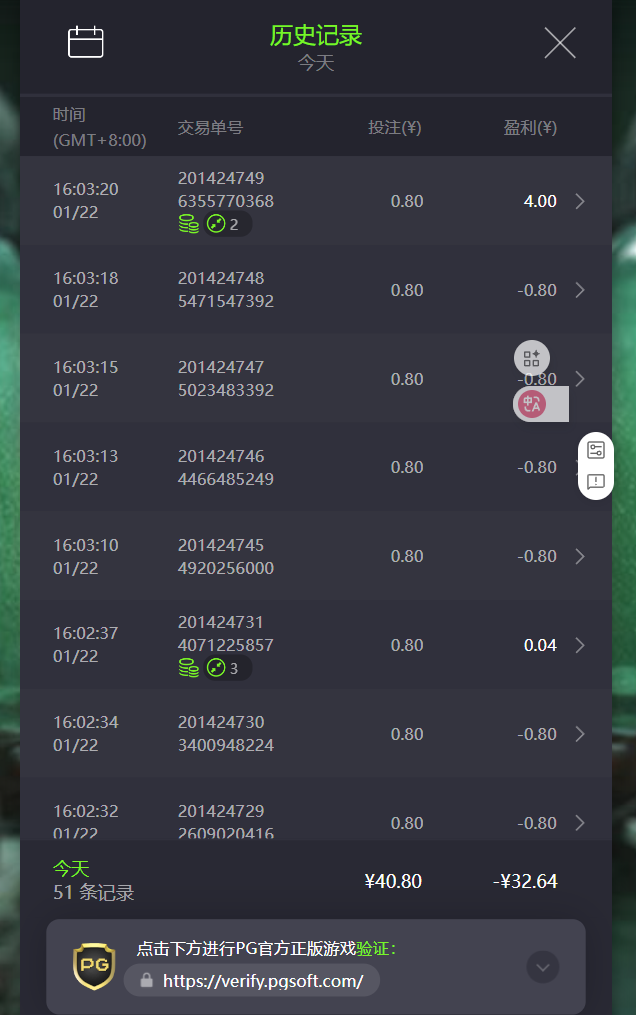The width and height of the screenshot is (636, 1015).
Task: Click coins icon on 16:02:37 record
Action: 188,668
